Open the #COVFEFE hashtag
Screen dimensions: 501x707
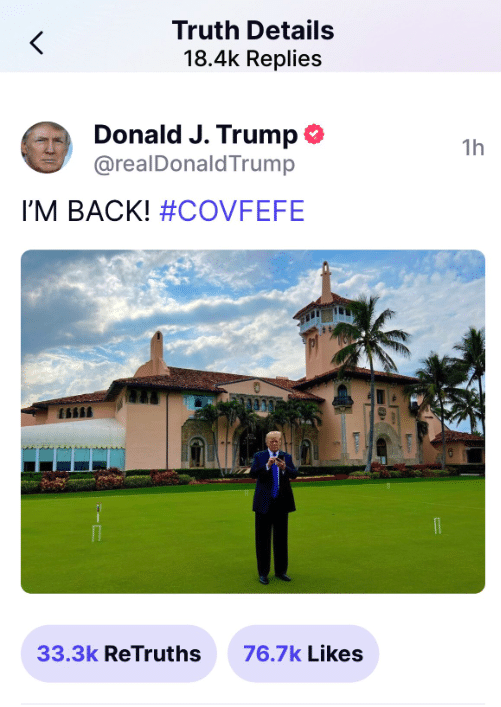pos(232,211)
